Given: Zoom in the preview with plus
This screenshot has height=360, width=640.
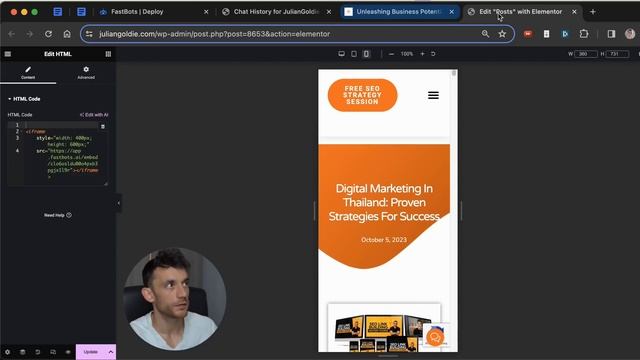Looking at the screenshot, I should pos(422,54).
